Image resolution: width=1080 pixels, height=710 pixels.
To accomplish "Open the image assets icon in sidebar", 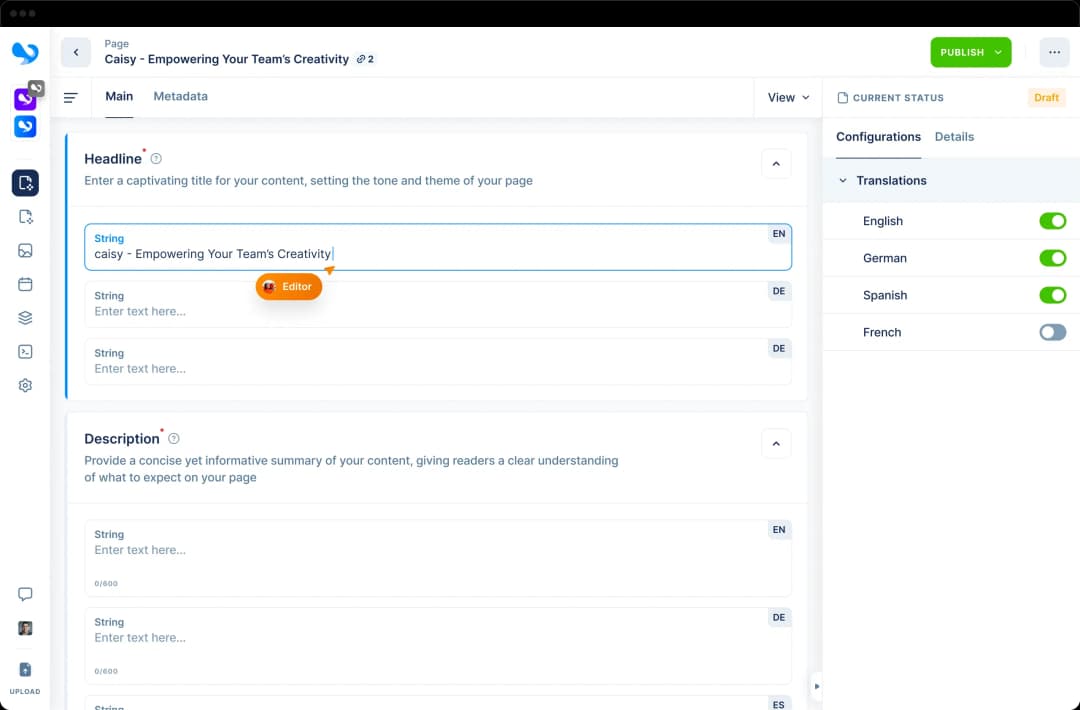I will (x=25, y=251).
